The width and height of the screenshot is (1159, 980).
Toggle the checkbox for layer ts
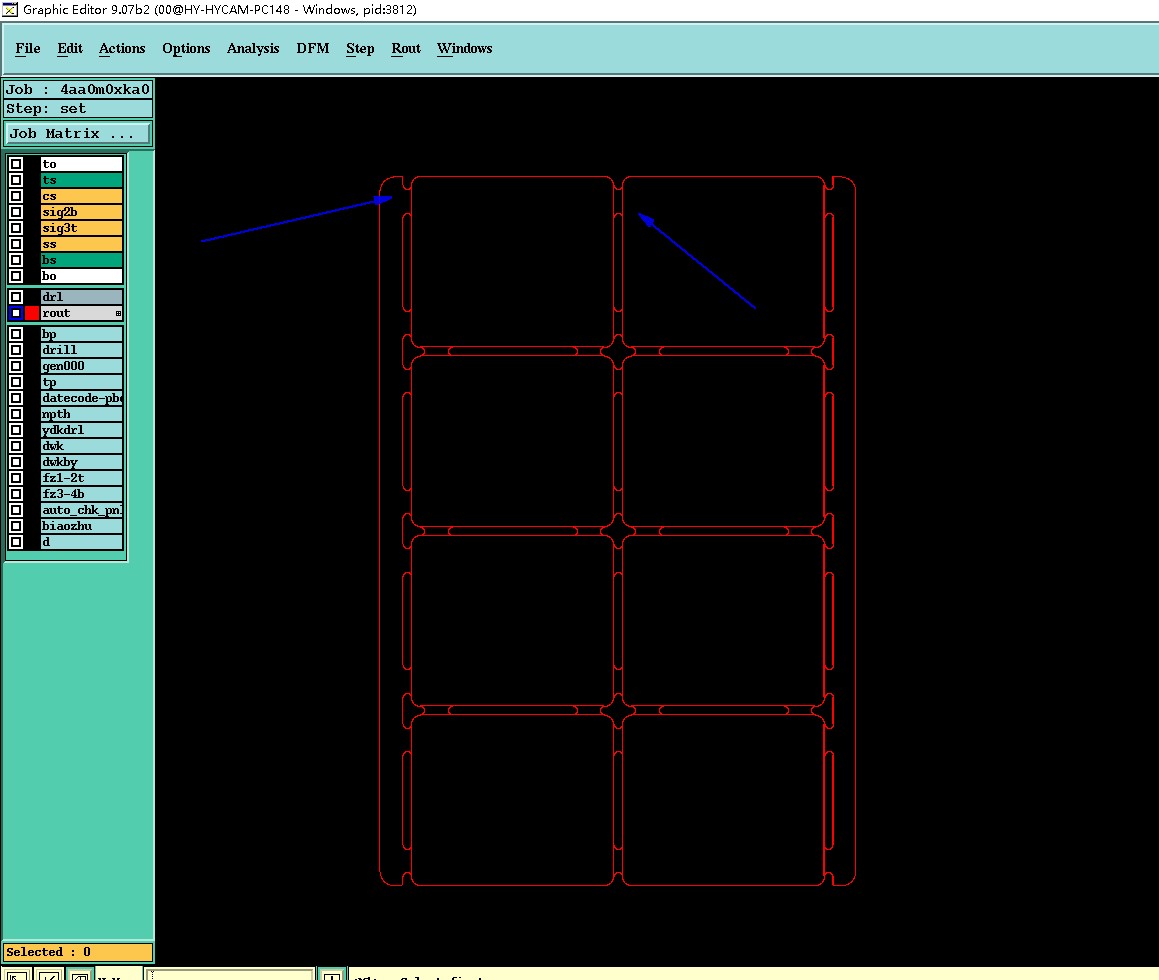(16, 180)
